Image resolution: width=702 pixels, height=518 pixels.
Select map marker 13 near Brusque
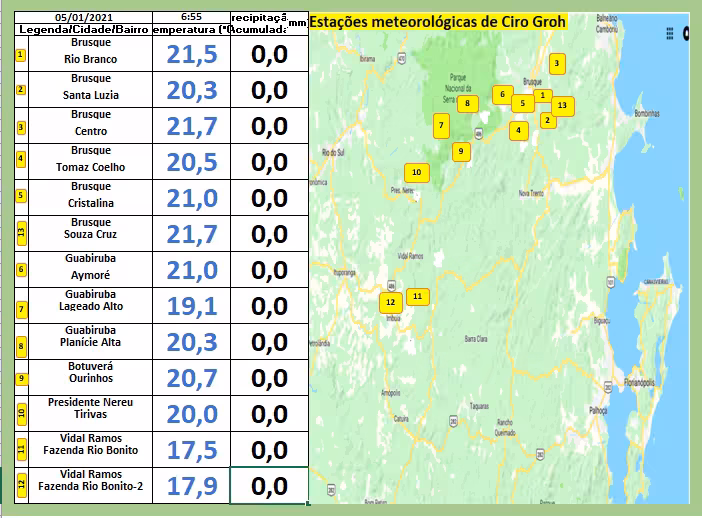pos(562,105)
